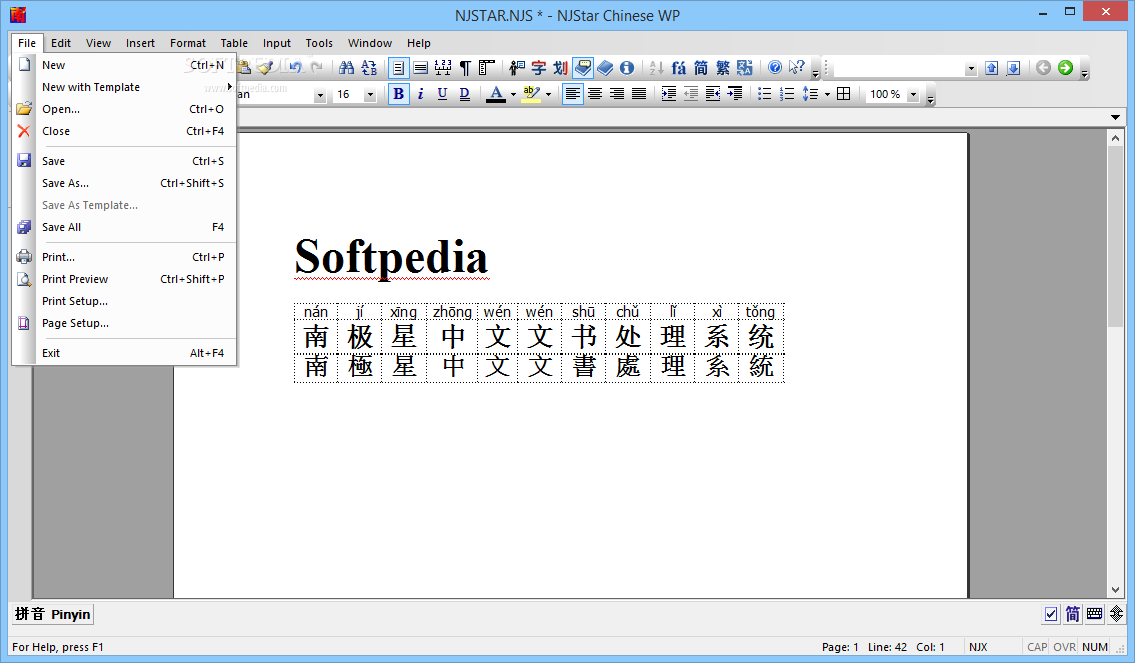Screen dimensions: 1135x663
Task: Click the fá pinyin conversion icon
Action: click(x=678, y=68)
